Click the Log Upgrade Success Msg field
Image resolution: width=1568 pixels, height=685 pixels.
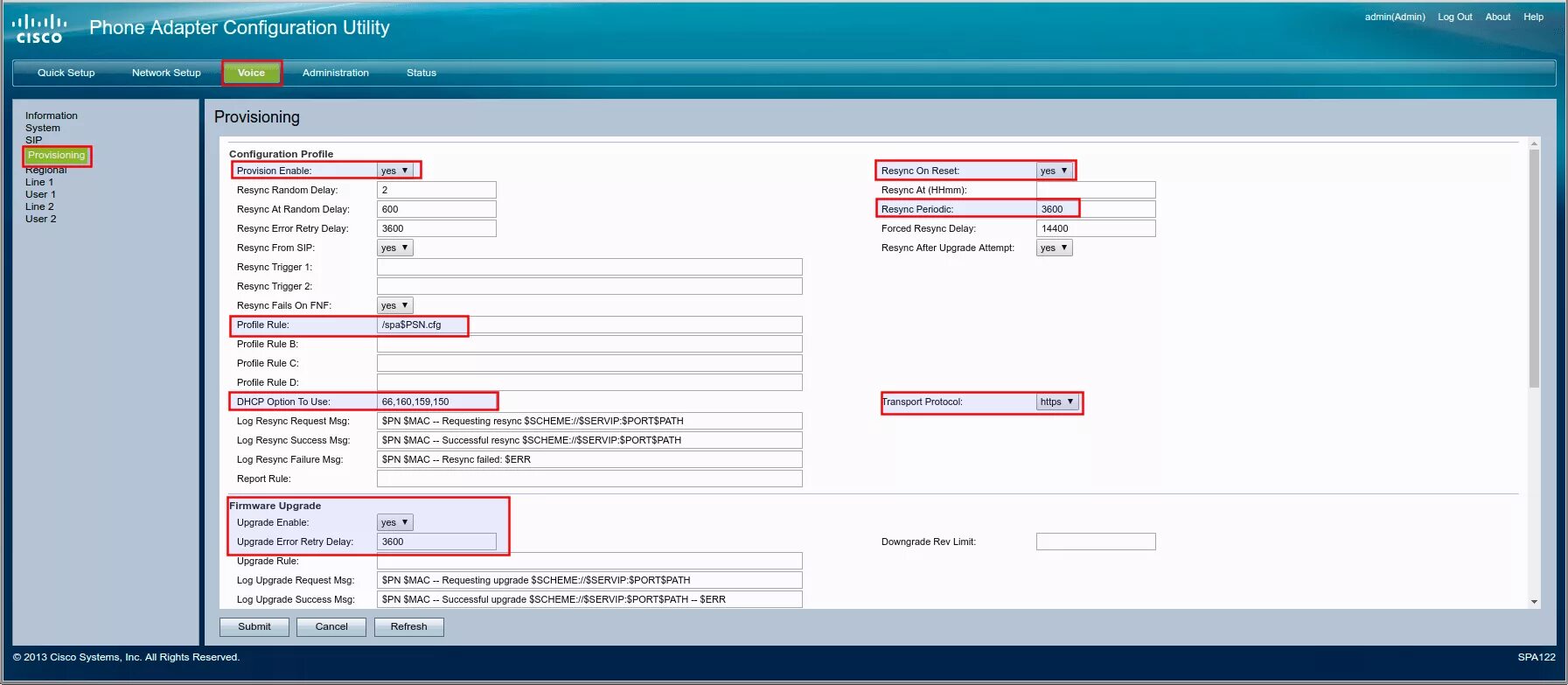pos(589,599)
